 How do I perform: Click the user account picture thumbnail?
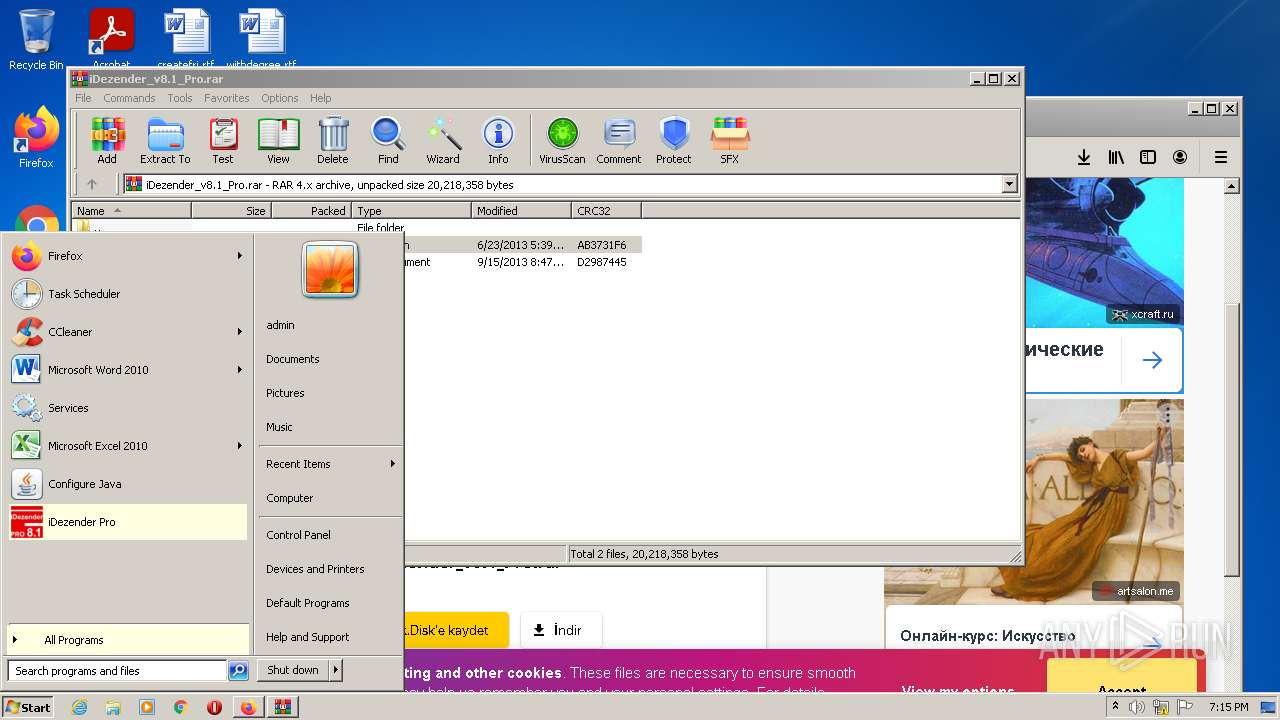click(330, 271)
